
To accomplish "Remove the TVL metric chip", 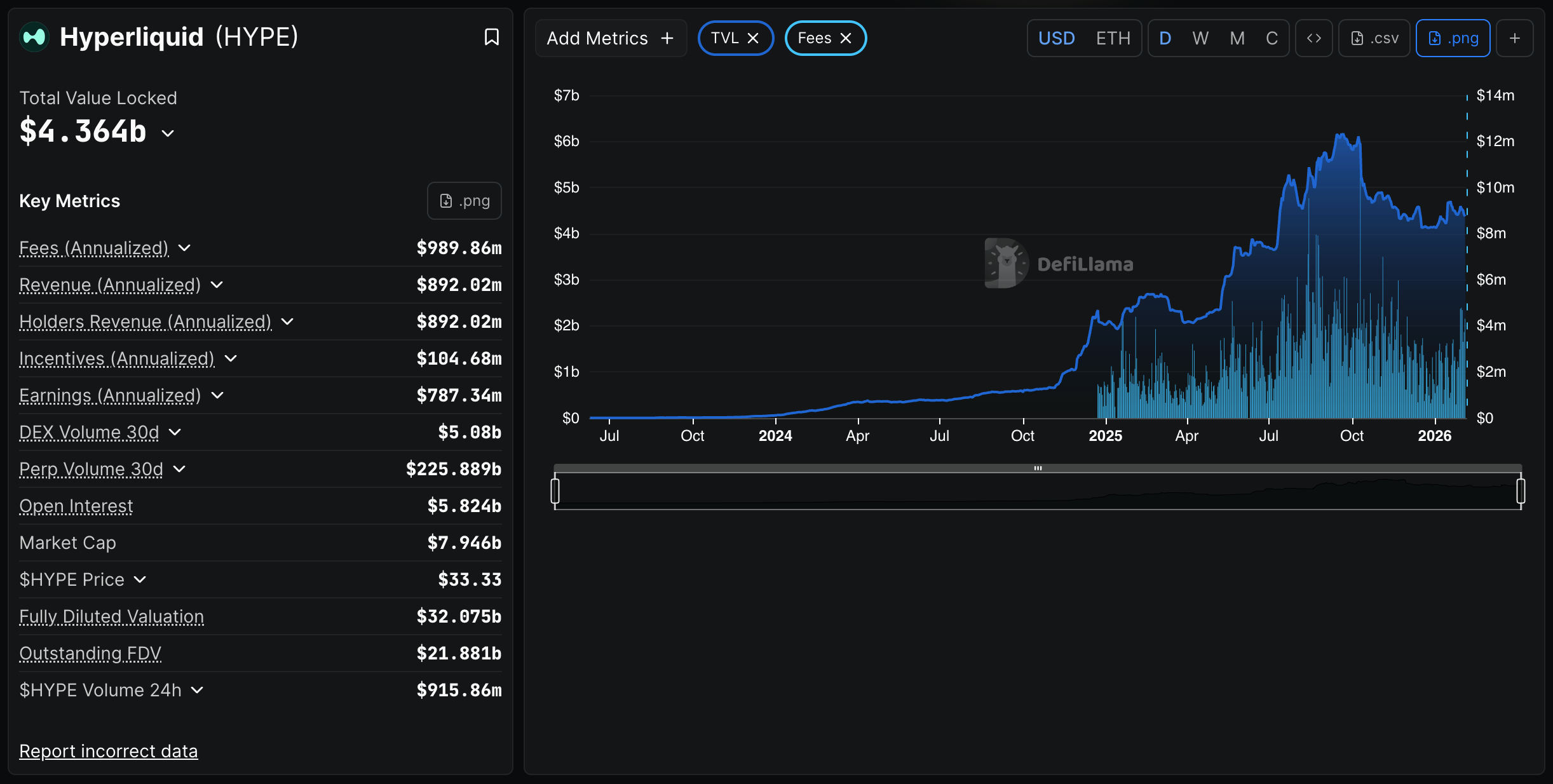I will pyautogui.click(x=753, y=38).
